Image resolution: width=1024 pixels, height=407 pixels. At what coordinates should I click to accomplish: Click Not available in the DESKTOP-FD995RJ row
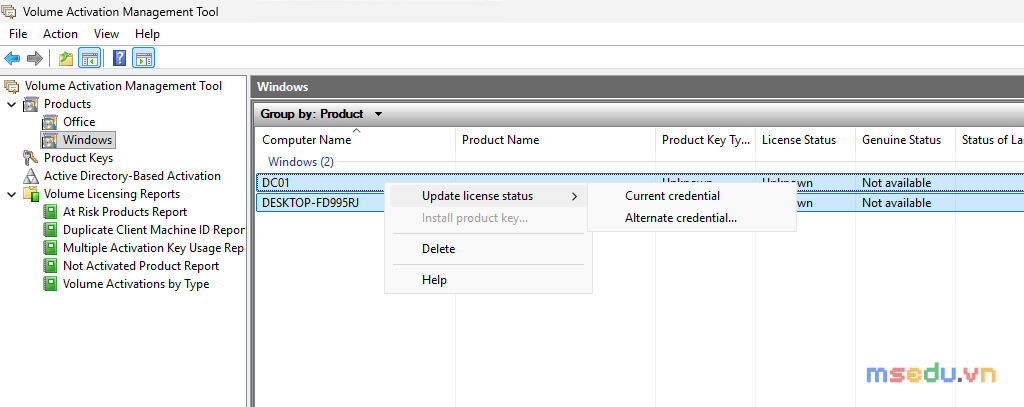click(x=896, y=203)
